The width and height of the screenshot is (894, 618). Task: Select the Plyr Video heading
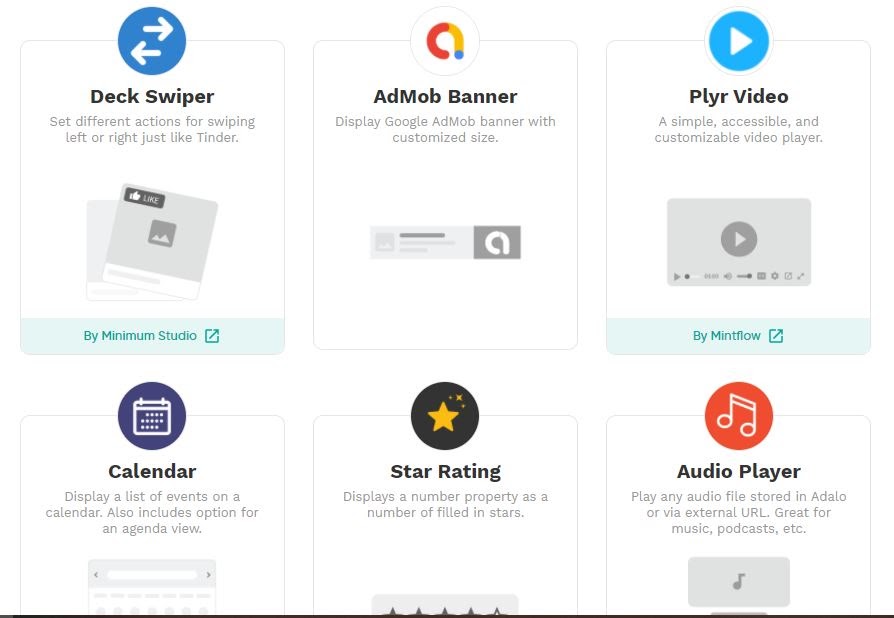pos(739,96)
